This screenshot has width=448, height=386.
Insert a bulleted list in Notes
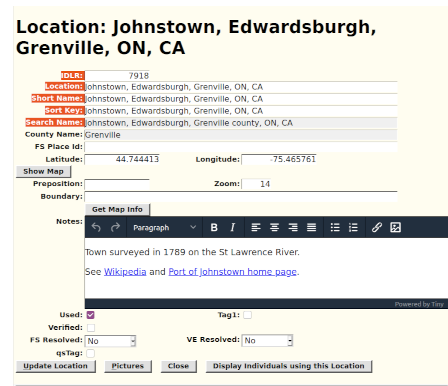[x=335, y=228]
